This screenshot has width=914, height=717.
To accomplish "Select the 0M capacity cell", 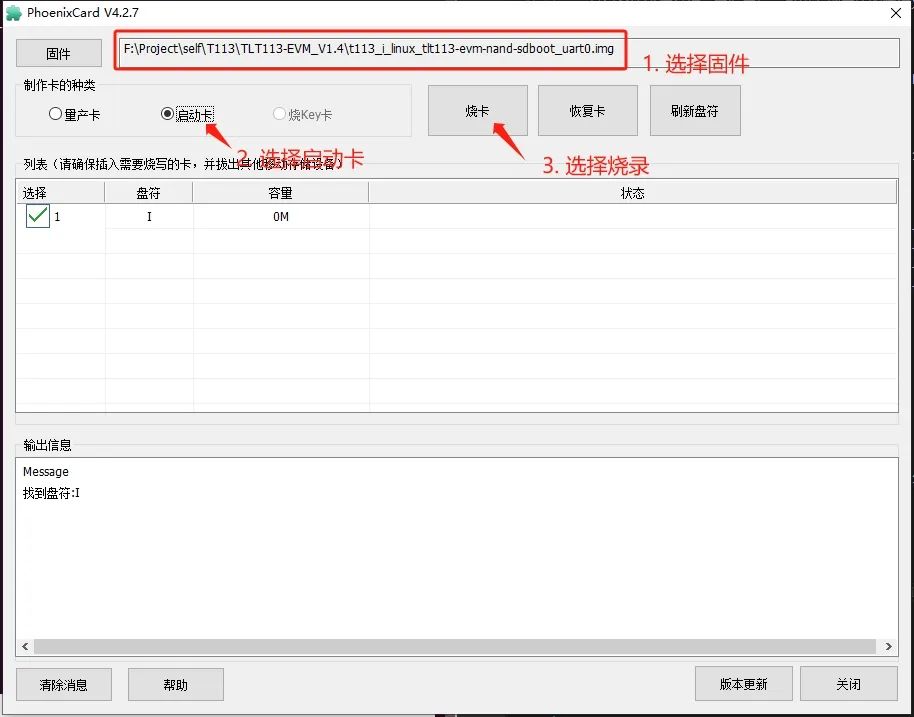I will (281, 216).
